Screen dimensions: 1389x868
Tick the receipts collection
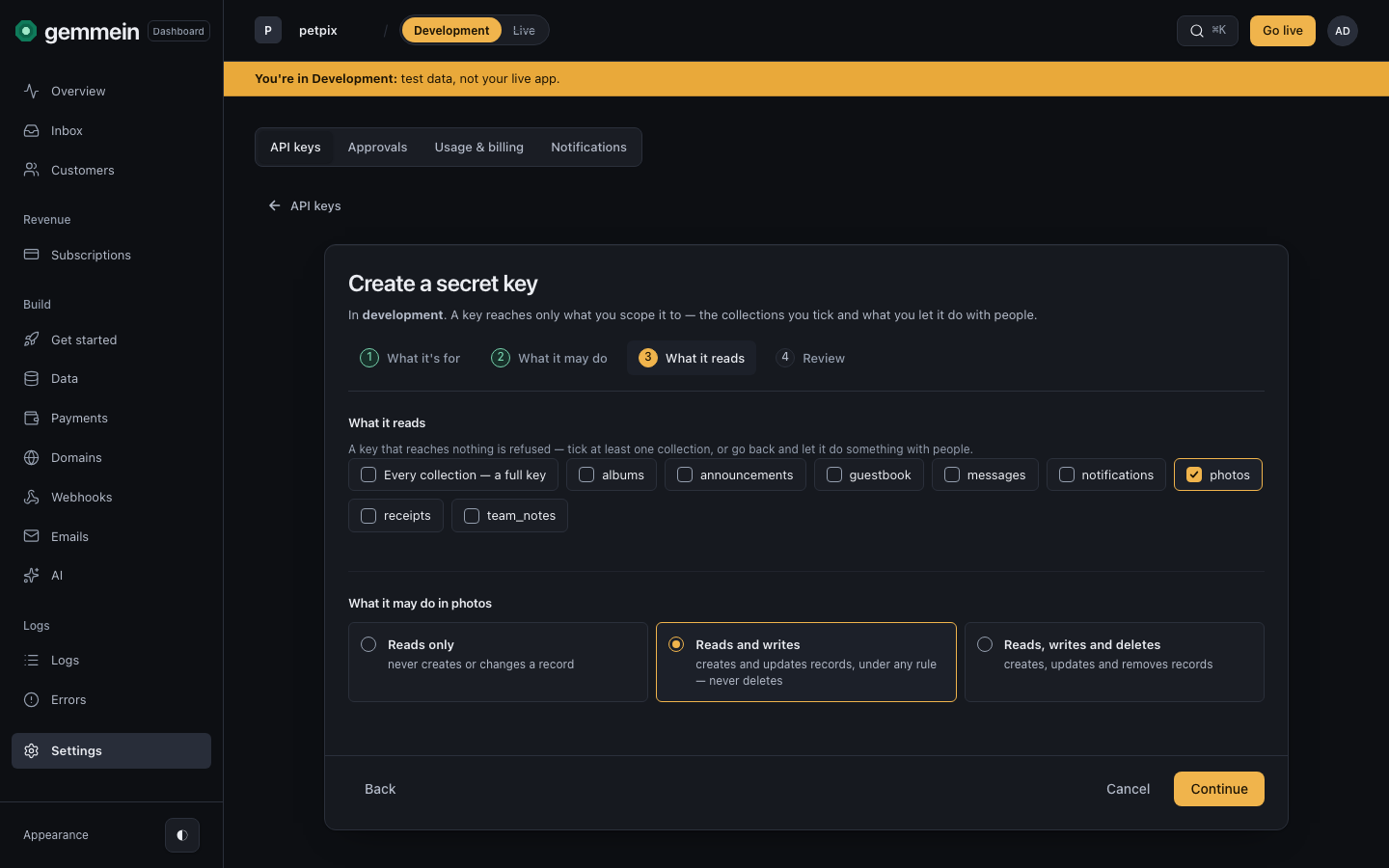[368, 516]
